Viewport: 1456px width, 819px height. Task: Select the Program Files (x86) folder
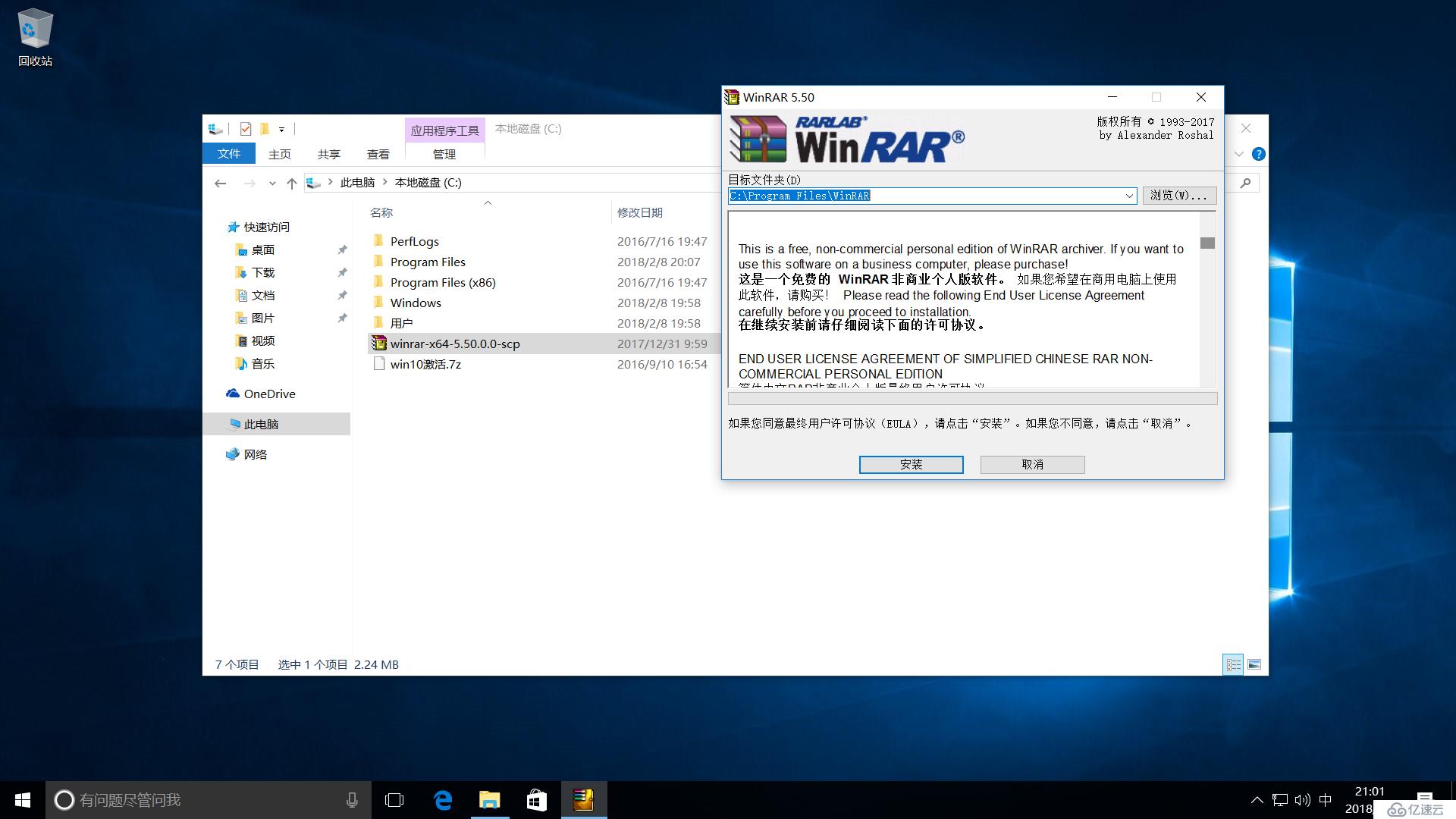point(443,282)
